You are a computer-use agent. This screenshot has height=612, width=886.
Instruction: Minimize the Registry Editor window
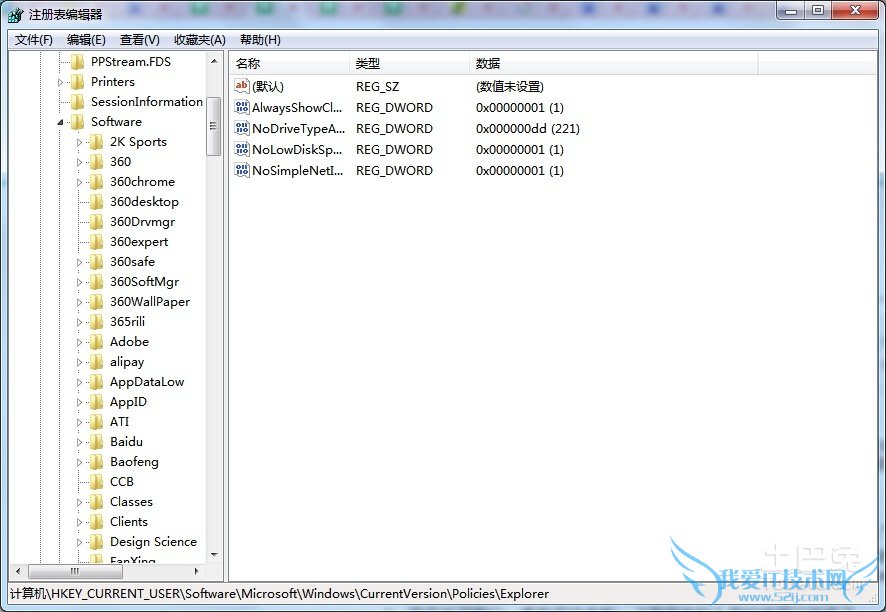point(791,11)
